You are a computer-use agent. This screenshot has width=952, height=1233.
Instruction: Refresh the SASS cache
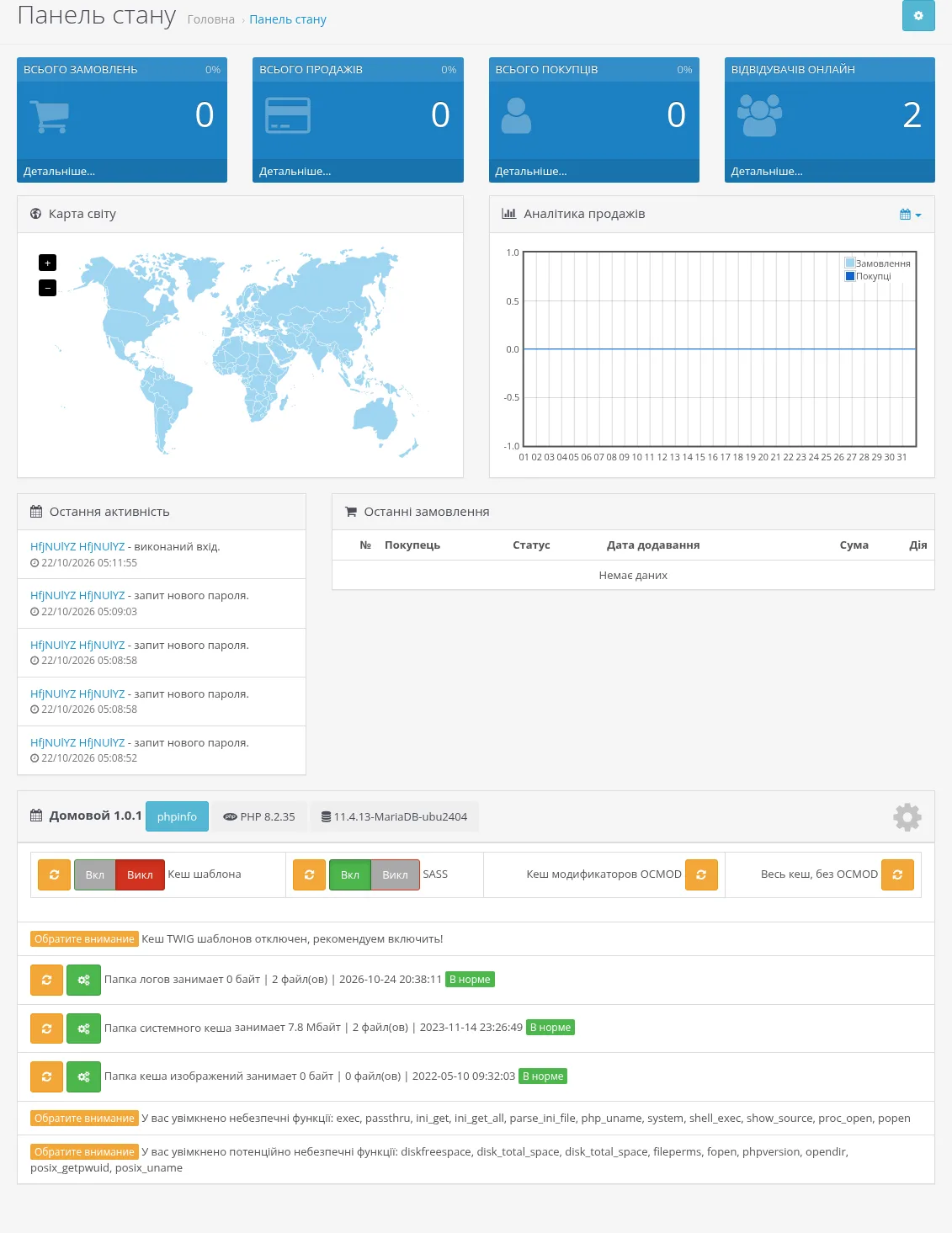(x=310, y=874)
